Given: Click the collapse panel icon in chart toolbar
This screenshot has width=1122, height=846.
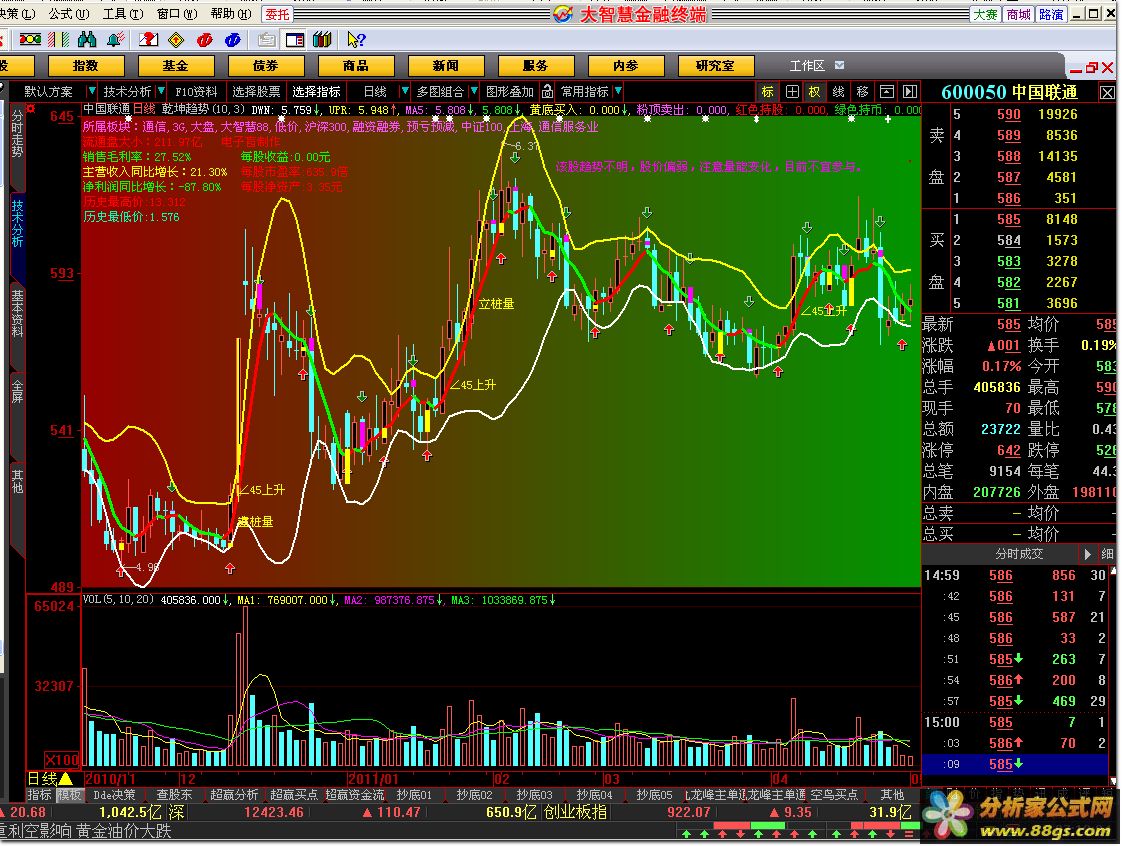Looking at the screenshot, I should (x=887, y=92).
